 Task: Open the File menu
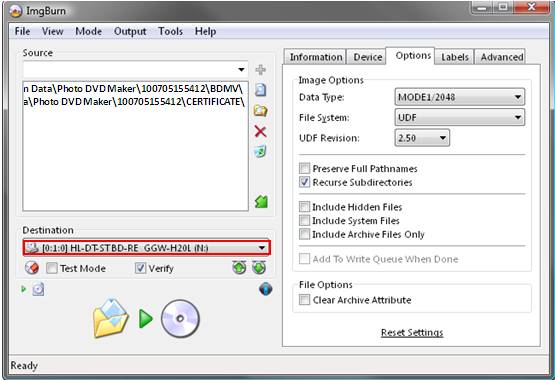pyautogui.click(x=22, y=31)
